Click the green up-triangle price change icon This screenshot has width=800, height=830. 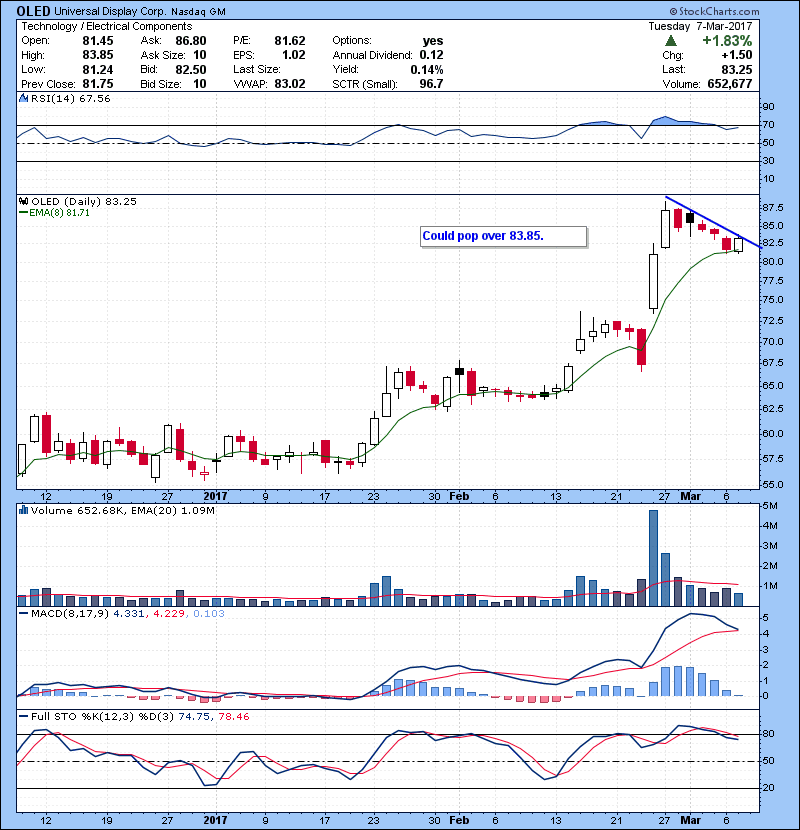tap(670, 41)
